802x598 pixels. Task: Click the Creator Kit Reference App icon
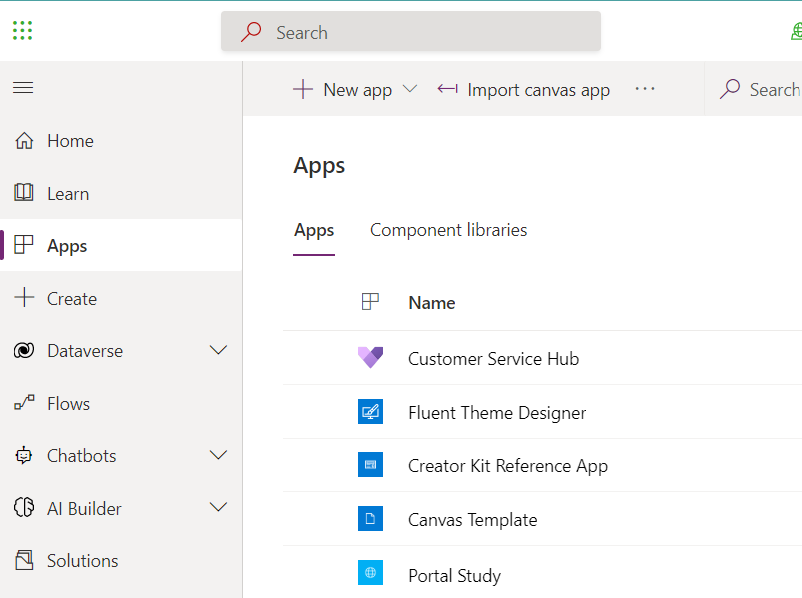pos(370,465)
